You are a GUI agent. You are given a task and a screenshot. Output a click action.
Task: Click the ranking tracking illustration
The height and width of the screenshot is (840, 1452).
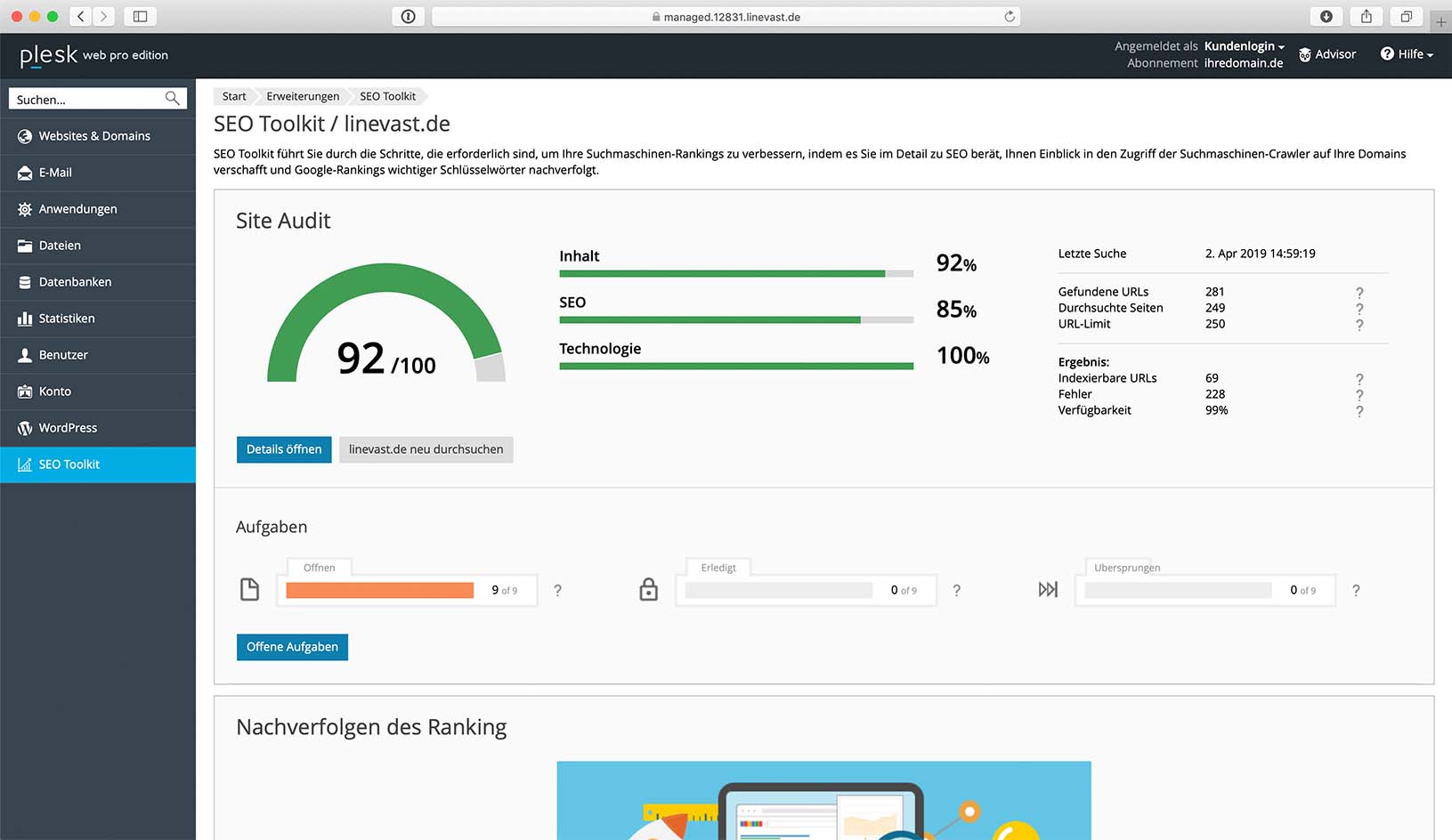(823, 801)
